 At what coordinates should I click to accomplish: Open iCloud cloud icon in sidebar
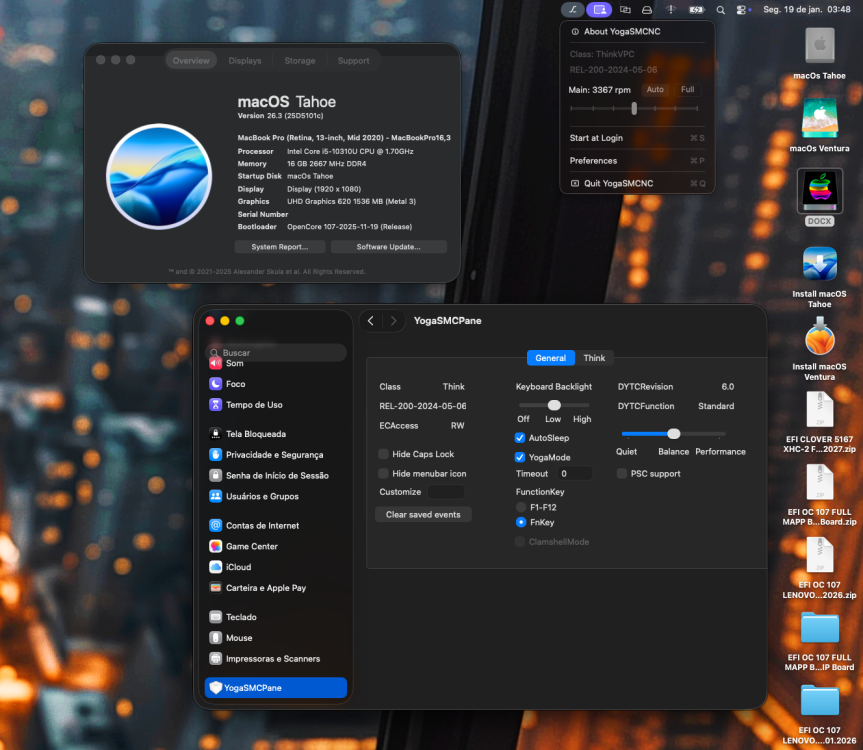pyautogui.click(x=216, y=567)
